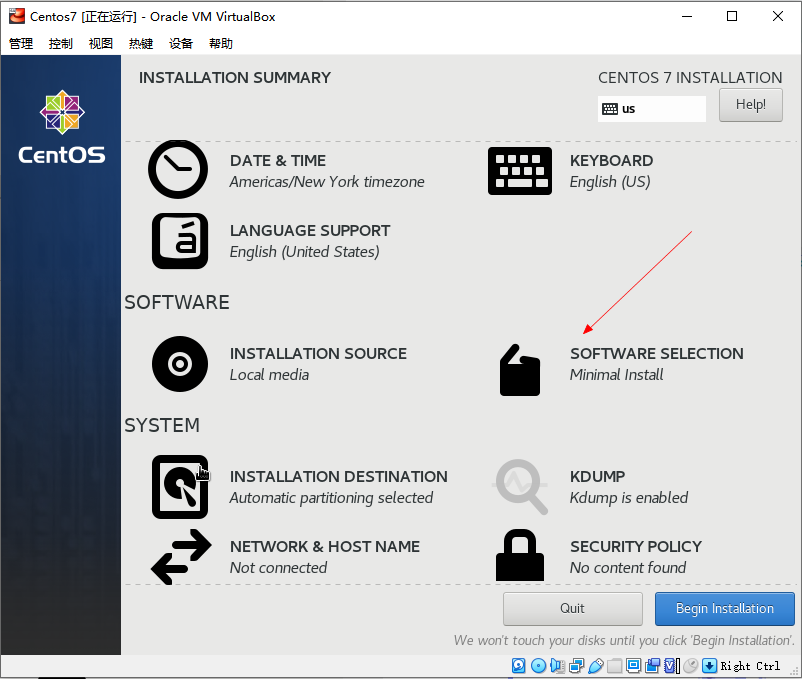
Task: Open the 控制 menu
Action: coord(60,43)
